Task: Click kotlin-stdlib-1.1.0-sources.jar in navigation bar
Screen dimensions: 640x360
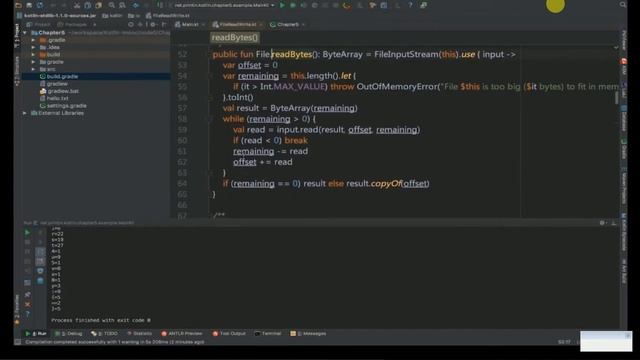Action: point(56,16)
